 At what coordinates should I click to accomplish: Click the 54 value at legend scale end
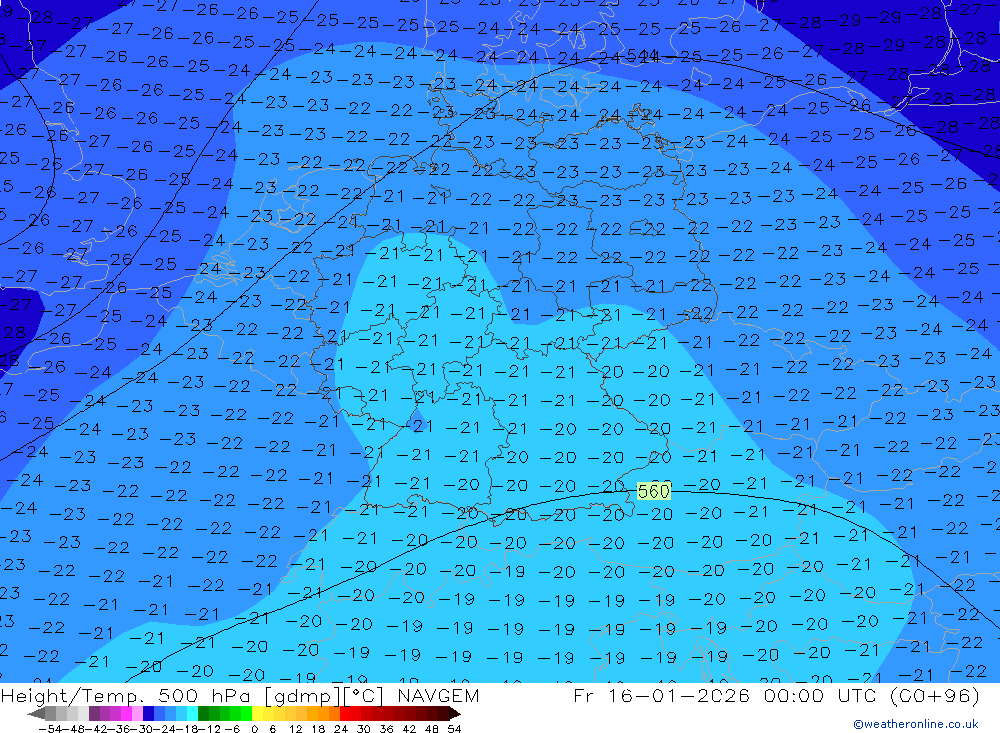[454, 727]
